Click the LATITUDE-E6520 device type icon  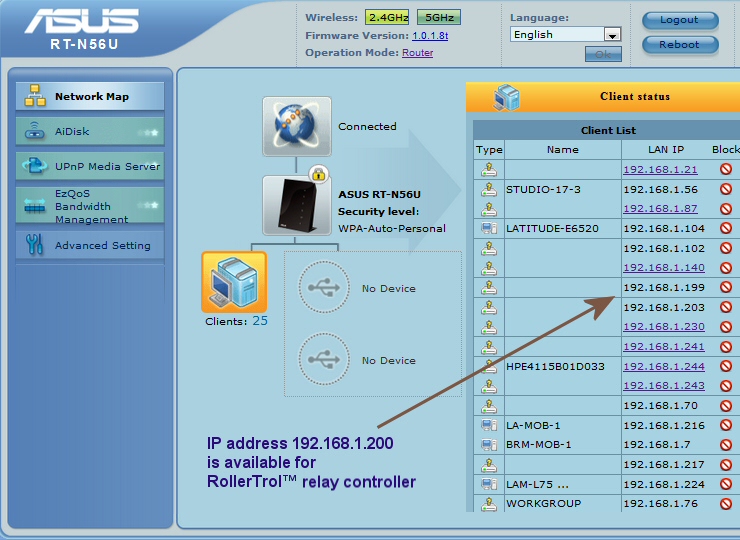(489, 228)
